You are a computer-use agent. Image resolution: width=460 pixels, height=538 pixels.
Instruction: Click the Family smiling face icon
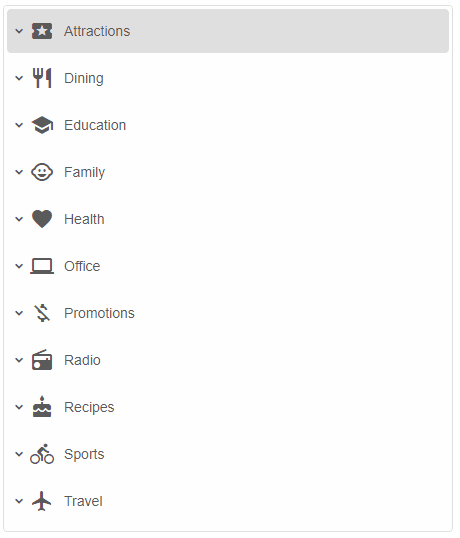click(42, 172)
